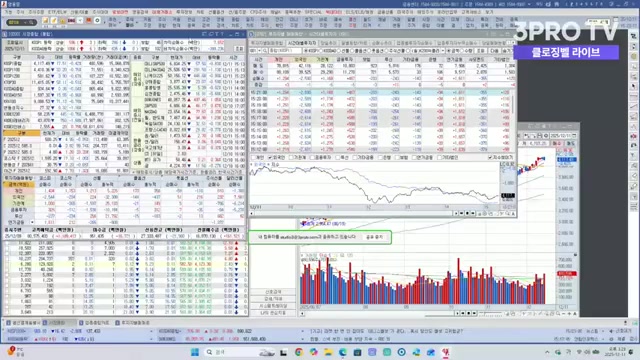Click the magnifier icon beside code field
640x360 pixels.
265,51
